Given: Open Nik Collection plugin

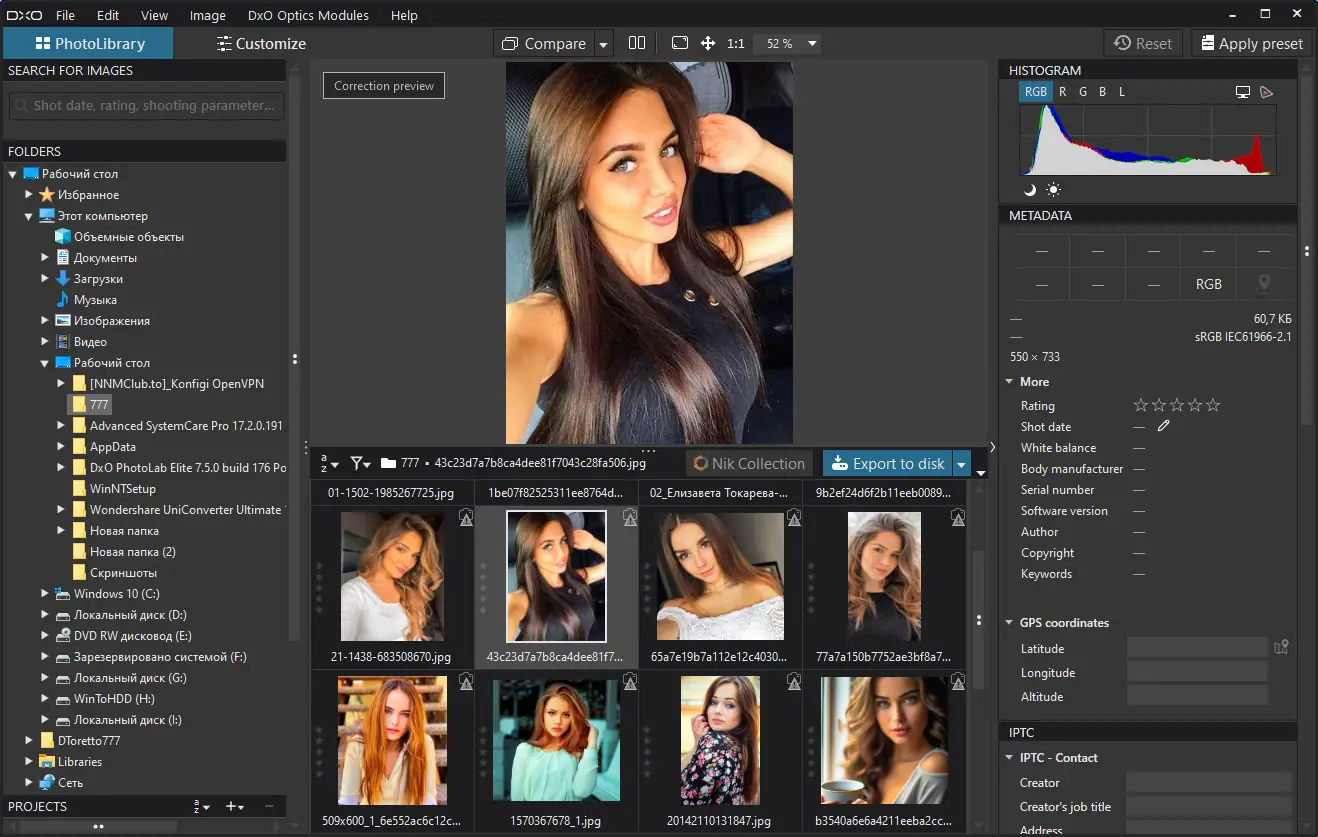Looking at the screenshot, I should tap(748, 463).
